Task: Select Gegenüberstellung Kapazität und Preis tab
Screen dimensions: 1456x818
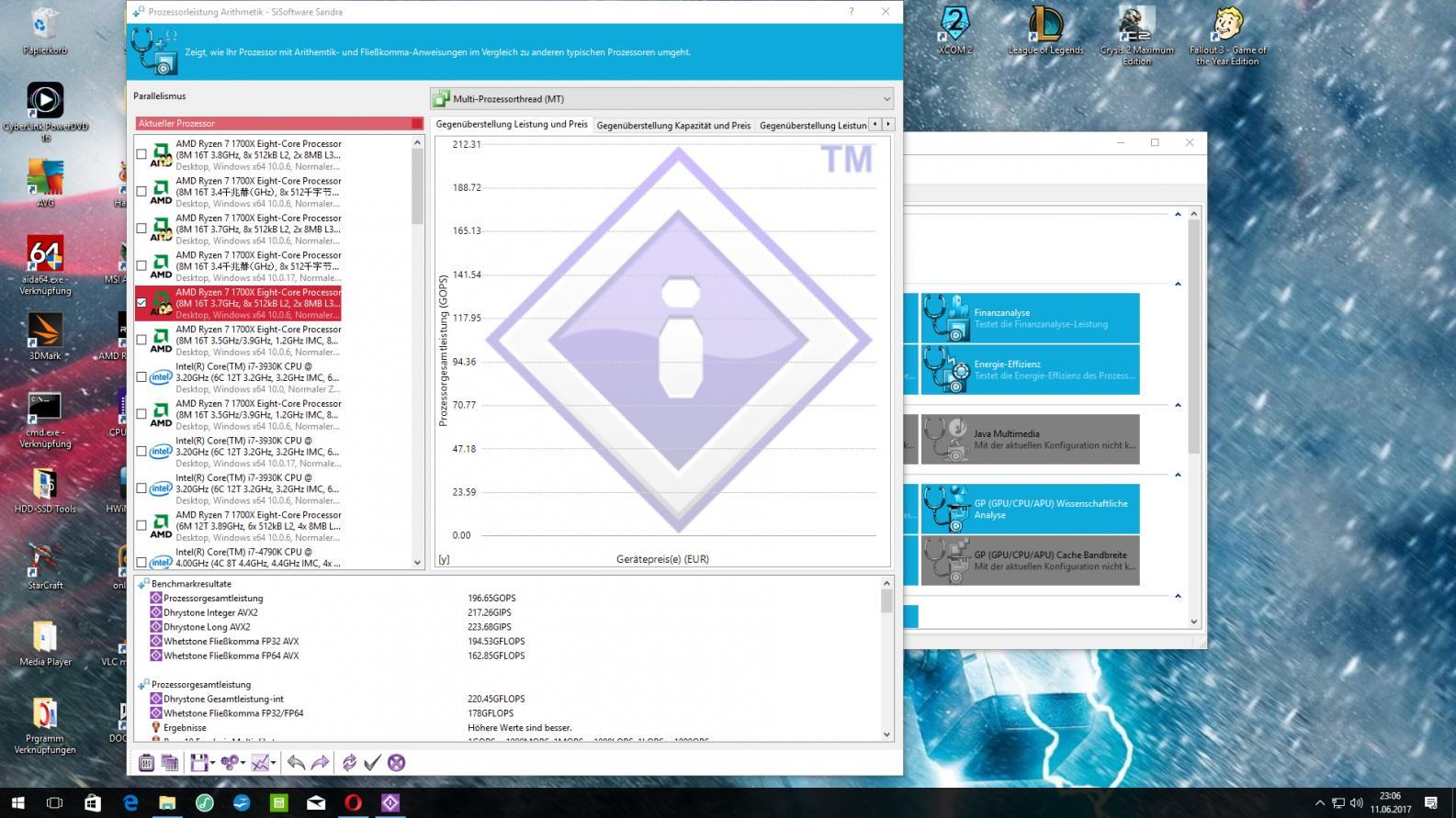Action: click(x=673, y=125)
